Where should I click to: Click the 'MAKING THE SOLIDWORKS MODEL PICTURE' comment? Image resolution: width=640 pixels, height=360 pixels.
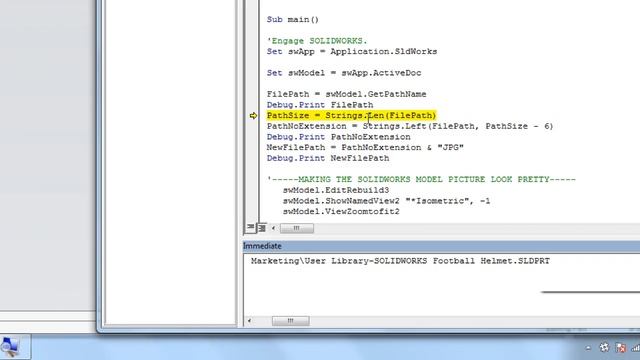point(421,180)
